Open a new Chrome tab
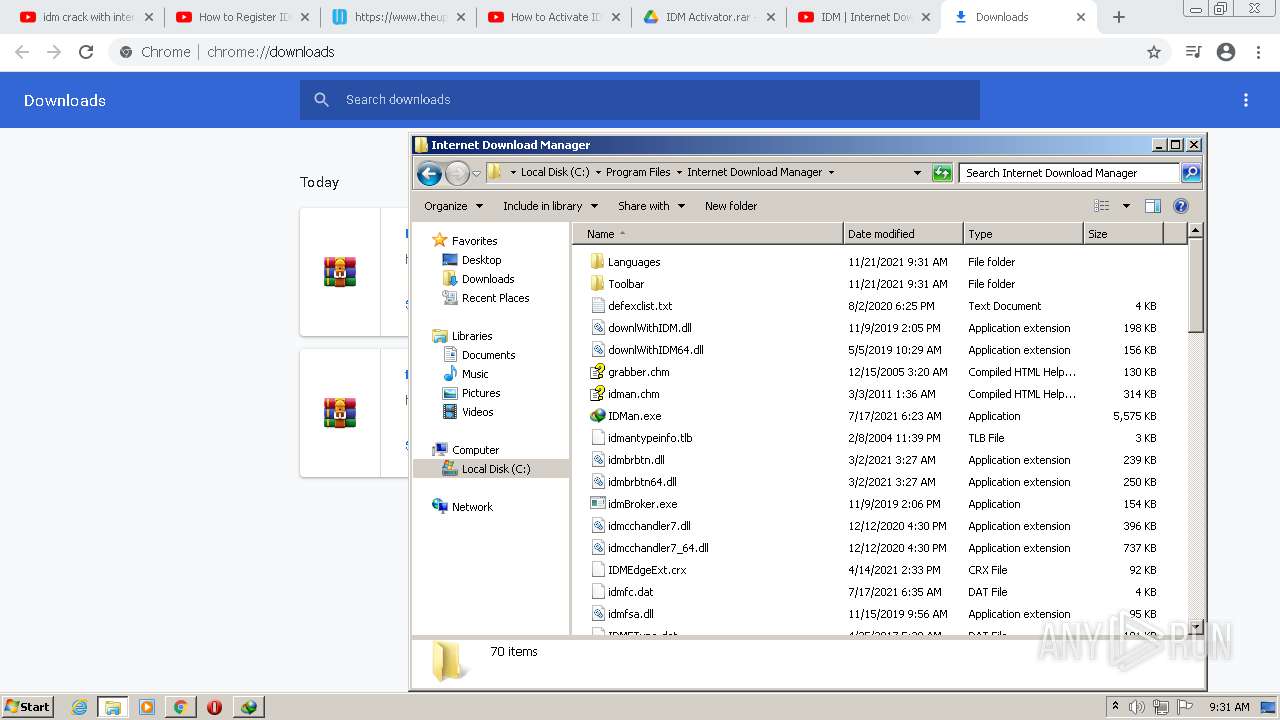Viewport: 1280px width, 720px height. 1119,17
